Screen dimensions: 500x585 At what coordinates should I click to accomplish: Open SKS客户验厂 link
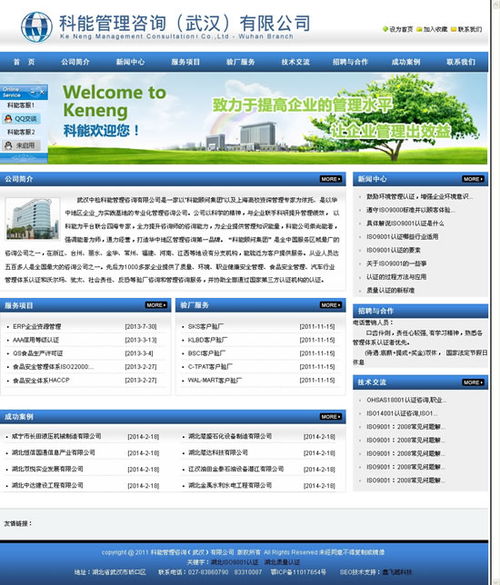[x=206, y=326]
